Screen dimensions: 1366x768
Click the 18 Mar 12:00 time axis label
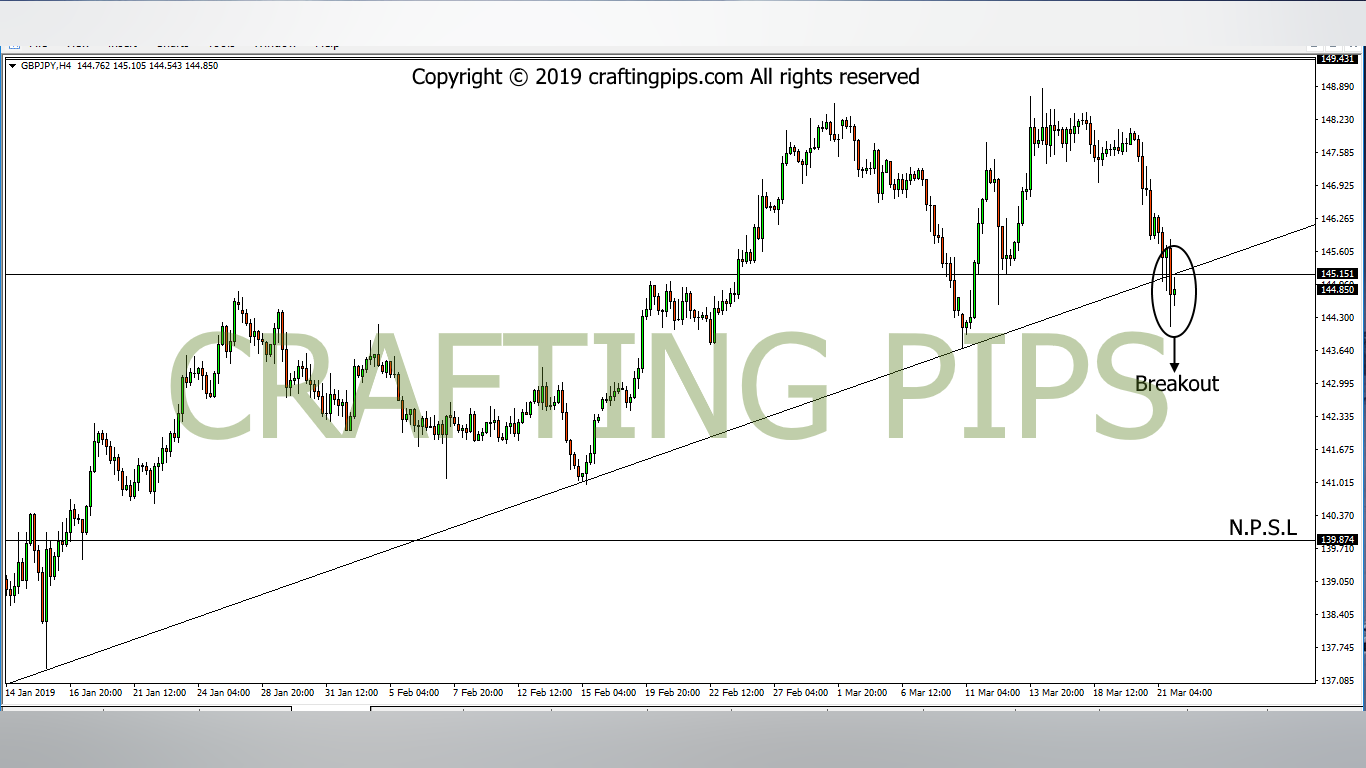[x=1120, y=692]
